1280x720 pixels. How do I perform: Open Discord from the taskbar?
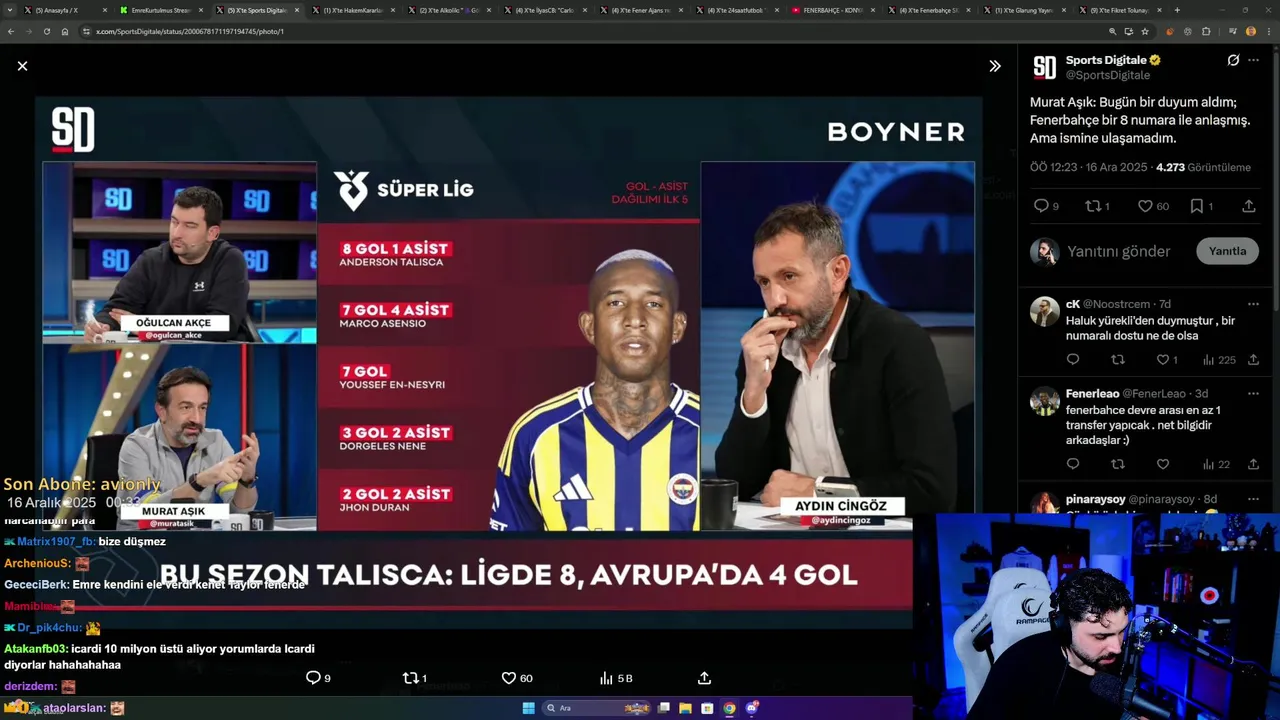point(751,708)
